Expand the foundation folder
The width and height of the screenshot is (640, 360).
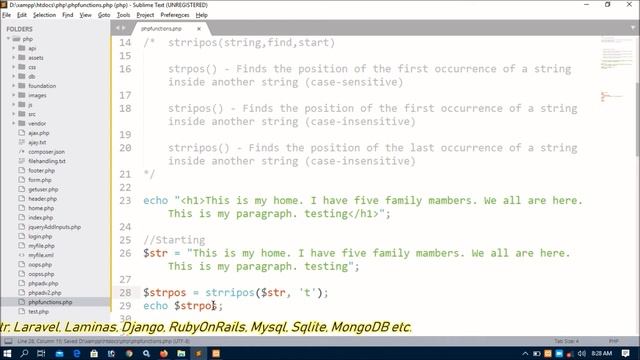13,86
